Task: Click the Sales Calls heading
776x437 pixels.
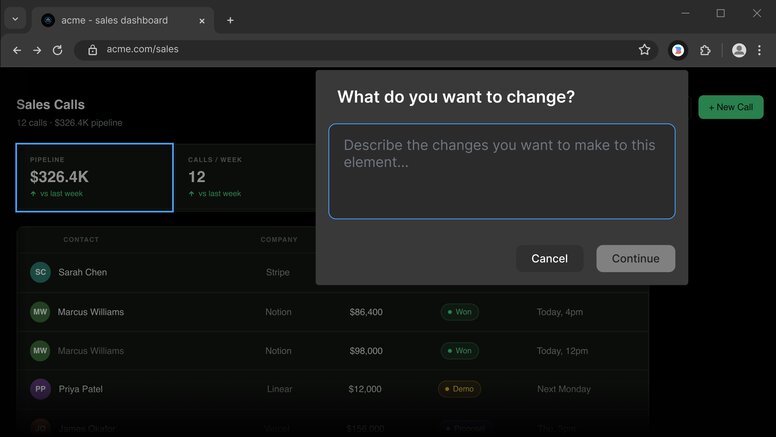Action: tap(50, 104)
